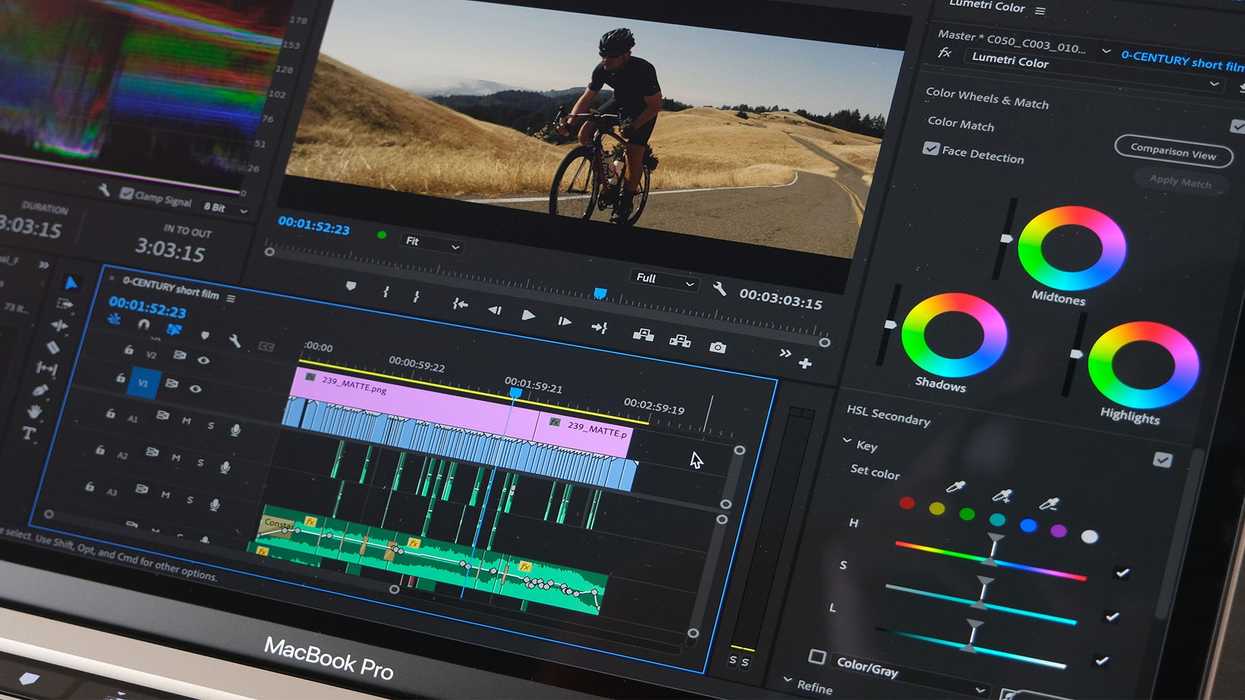
Task: Select Color Wheels & Match section
Action: (x=987, y=98)
